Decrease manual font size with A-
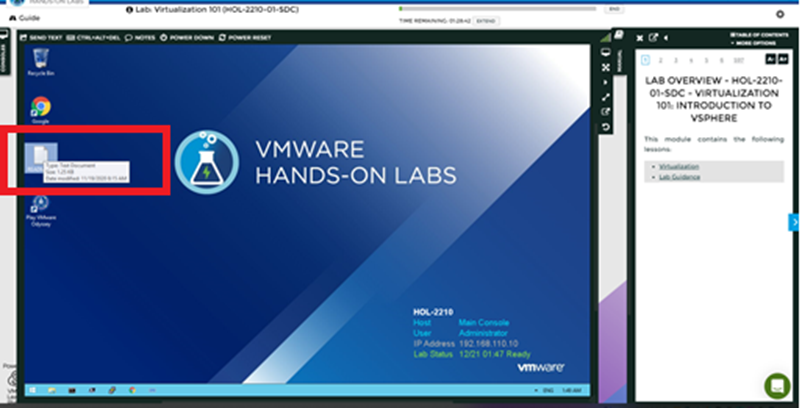This screenshot has width=802, height=408. tap(770, 59)
